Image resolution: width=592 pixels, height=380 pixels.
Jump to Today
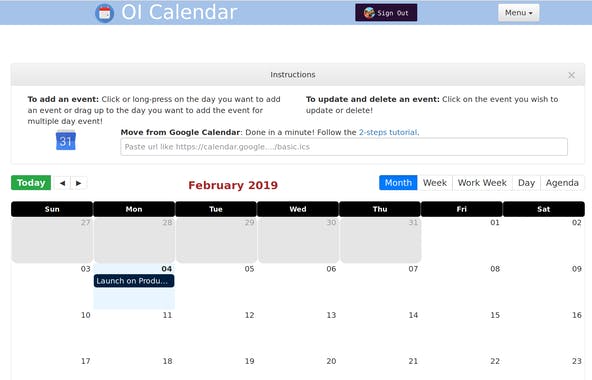click(31, 183)
